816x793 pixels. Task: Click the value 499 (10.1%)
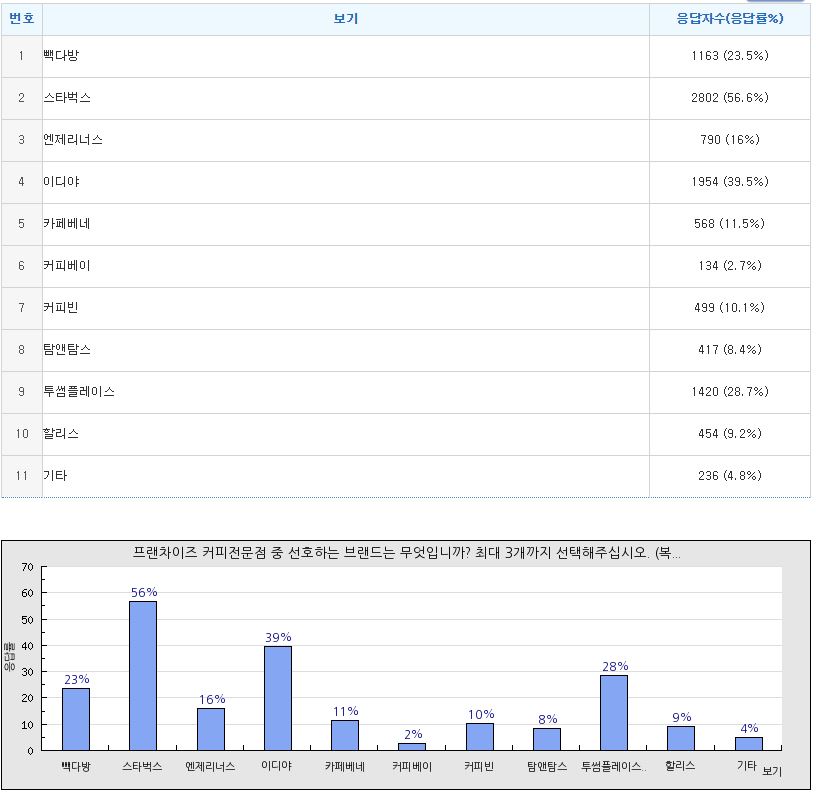pyautogui.click(x=730, y=308)
